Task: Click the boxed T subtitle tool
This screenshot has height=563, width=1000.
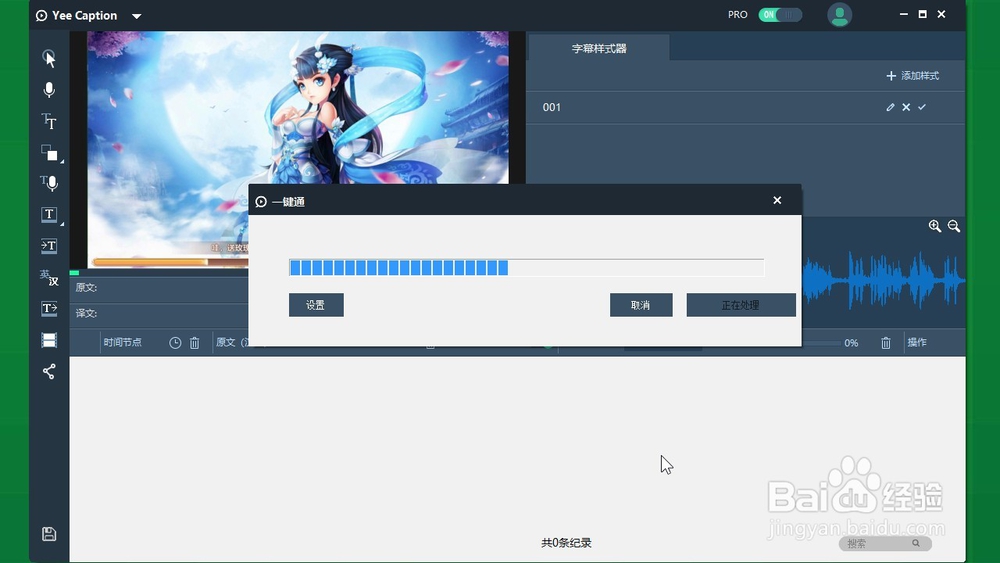Action: click(49, 214)
